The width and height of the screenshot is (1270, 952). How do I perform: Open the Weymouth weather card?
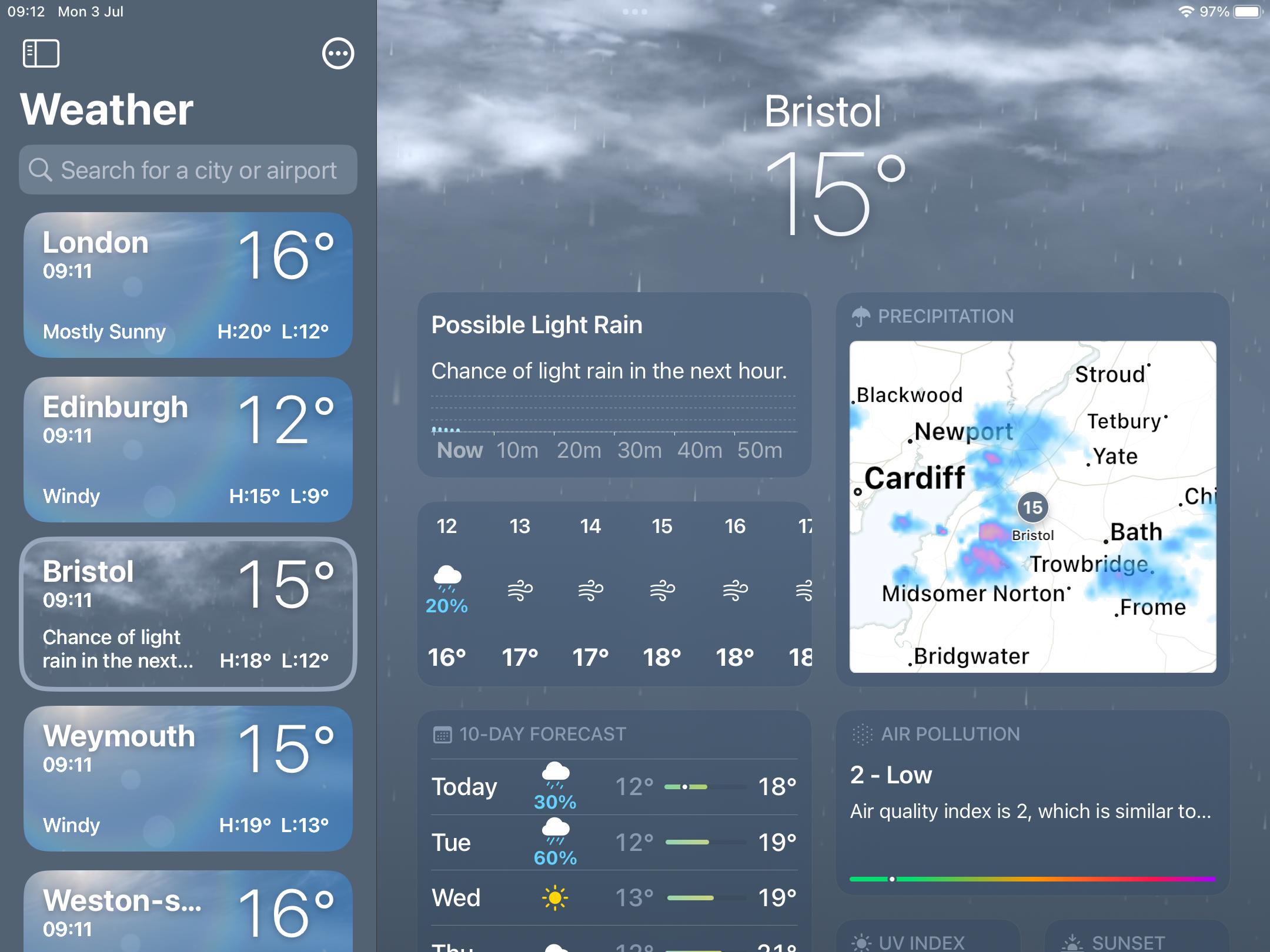click(188, 779)
